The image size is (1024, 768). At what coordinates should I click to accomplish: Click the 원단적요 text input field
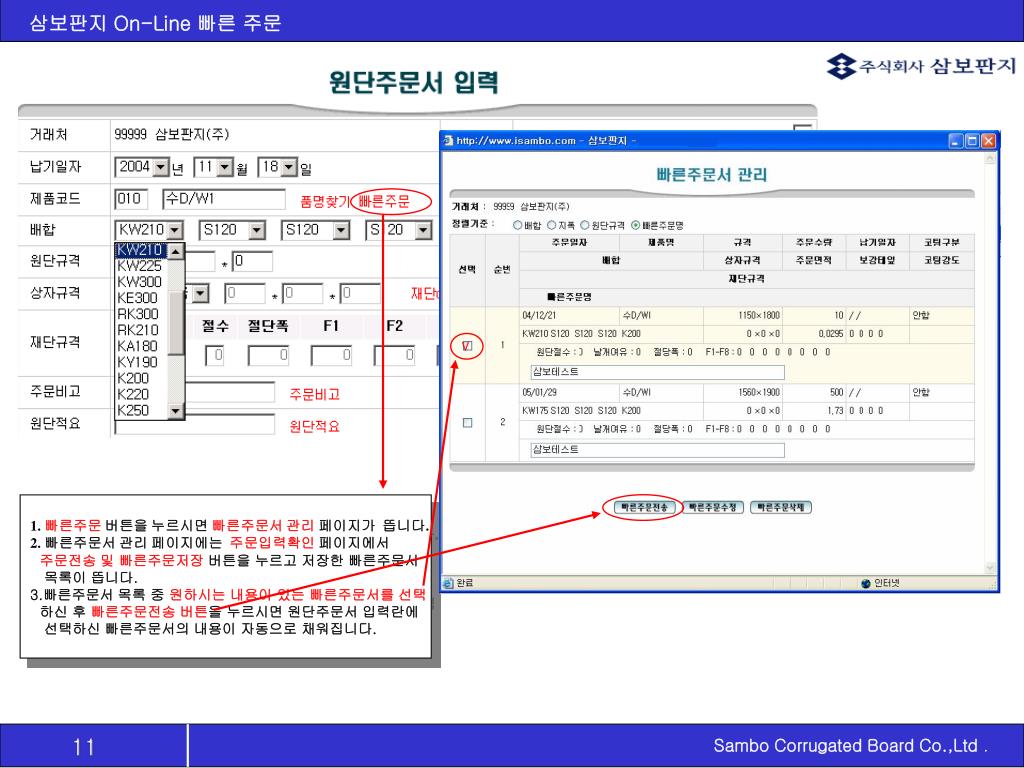[x=195, y=425]
